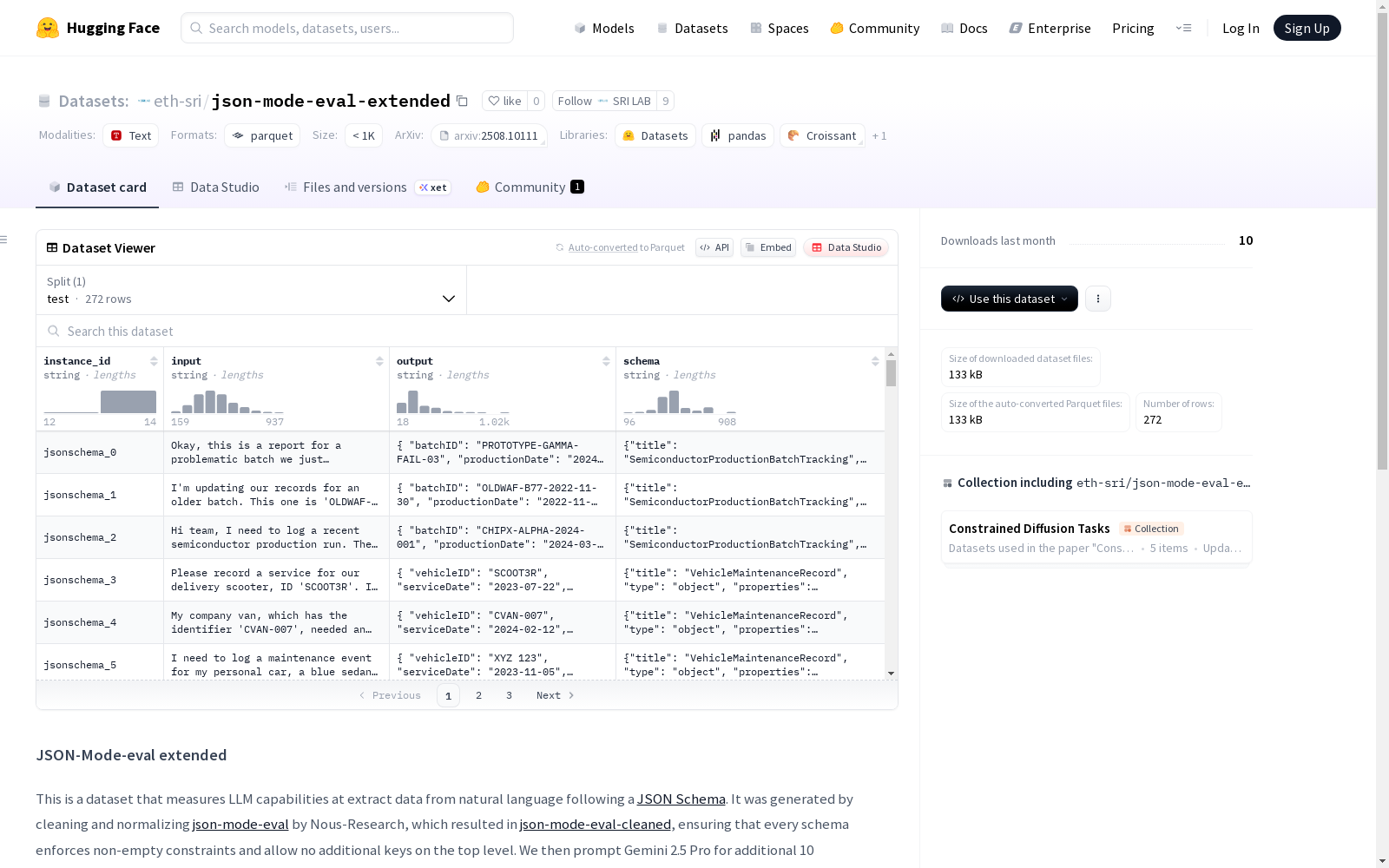Click the input lengths histogram

227,402
